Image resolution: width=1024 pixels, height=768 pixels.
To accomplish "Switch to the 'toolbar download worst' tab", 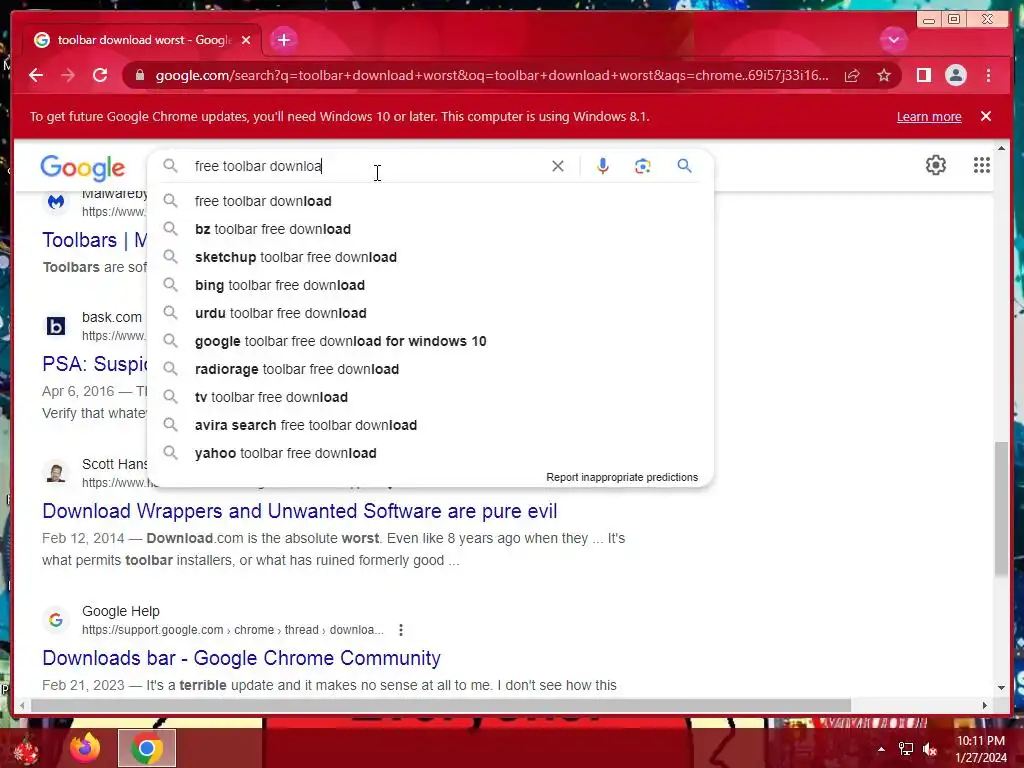I will pyautogui.click(x=142, y=40).
